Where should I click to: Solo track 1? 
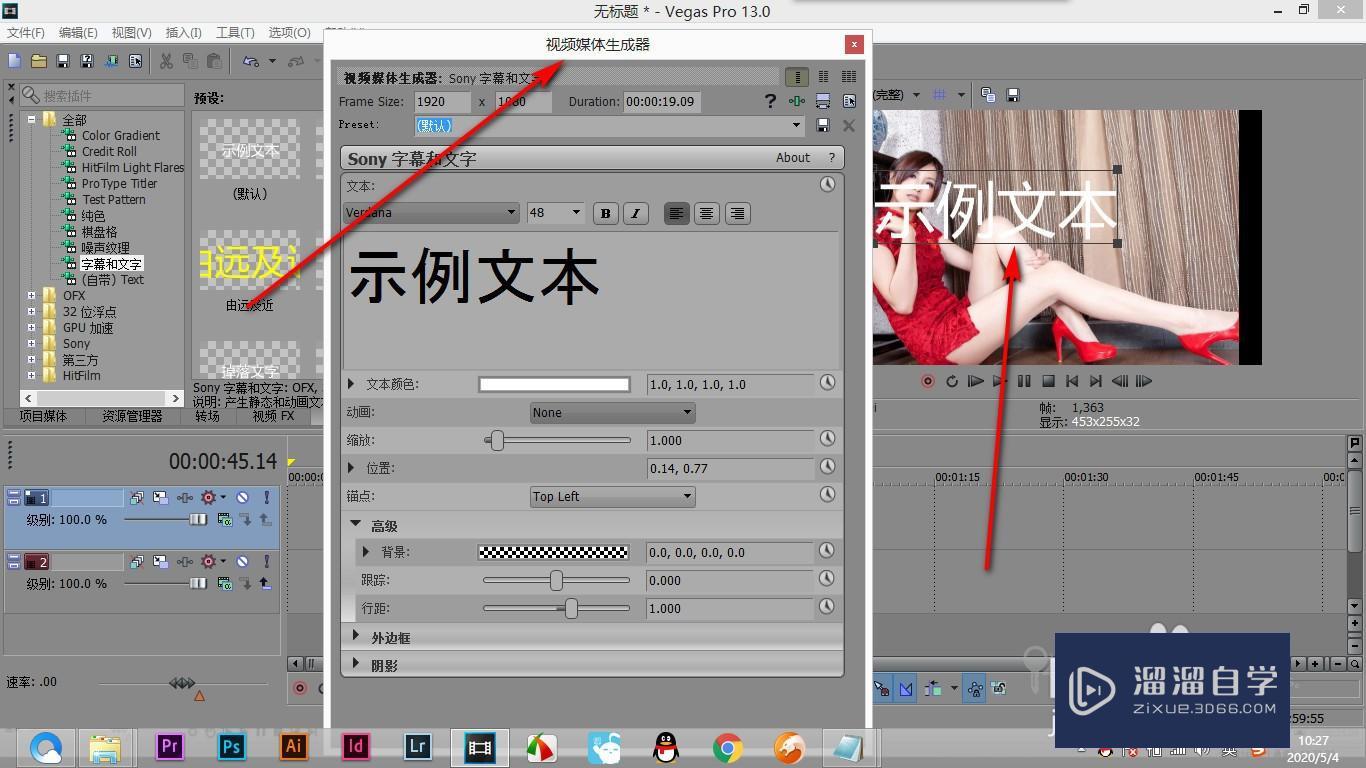tap(267, 497)
